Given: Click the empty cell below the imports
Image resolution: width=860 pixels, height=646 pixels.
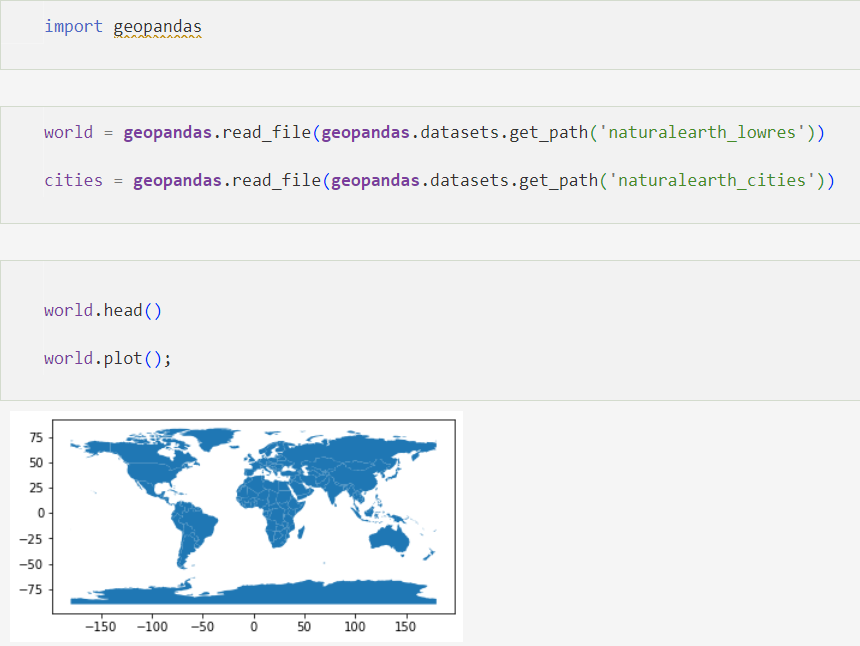Looking at the screenshot, I should (x=430, y=88).
